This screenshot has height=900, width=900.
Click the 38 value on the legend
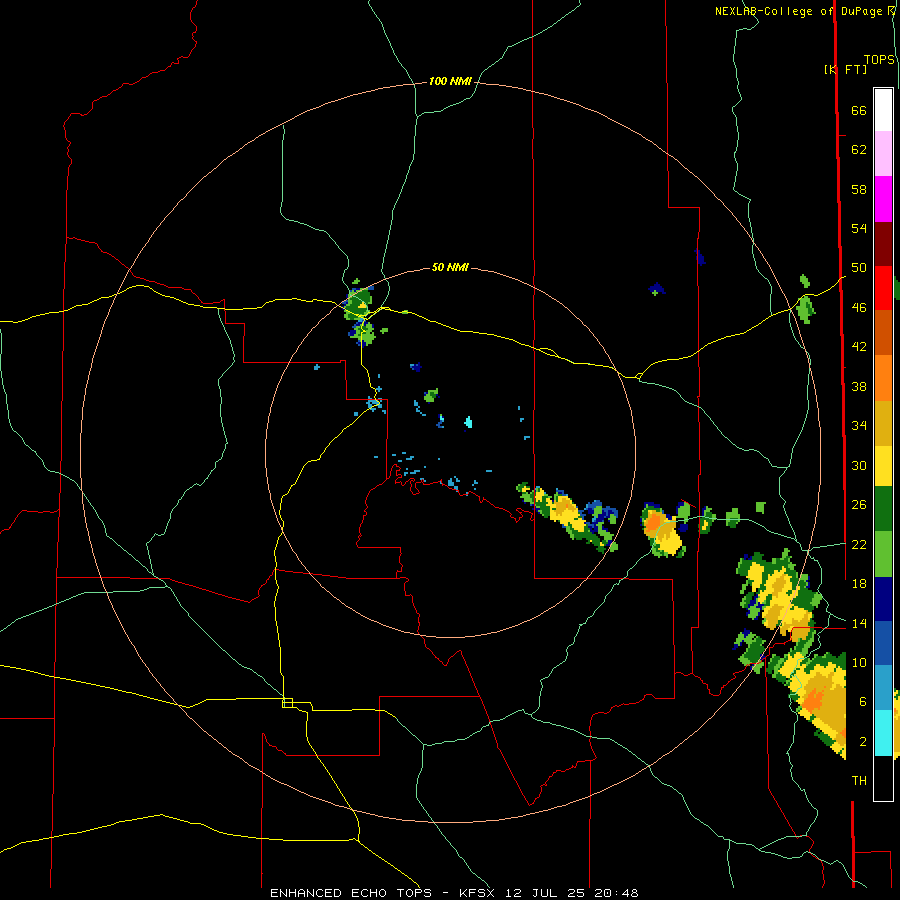tap(859, 386)
